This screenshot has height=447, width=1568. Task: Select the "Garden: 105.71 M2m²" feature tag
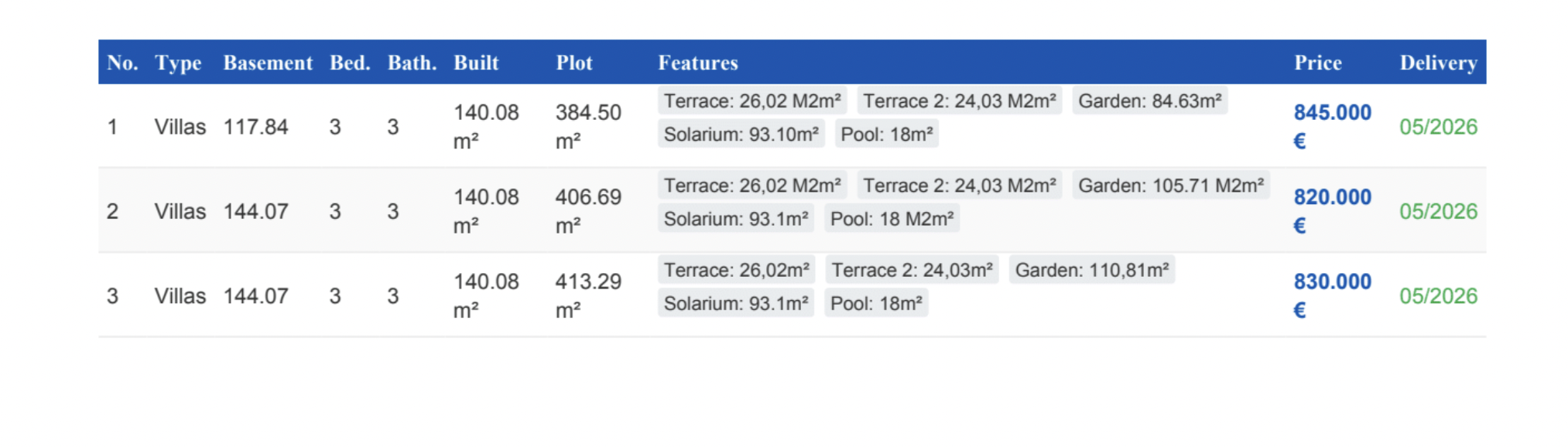coord(1170,186)
